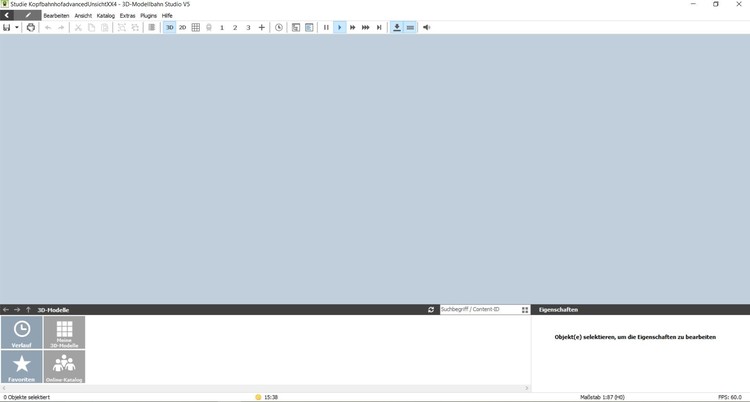Toggle place on ground download-arrow icon

pos(397,28)
